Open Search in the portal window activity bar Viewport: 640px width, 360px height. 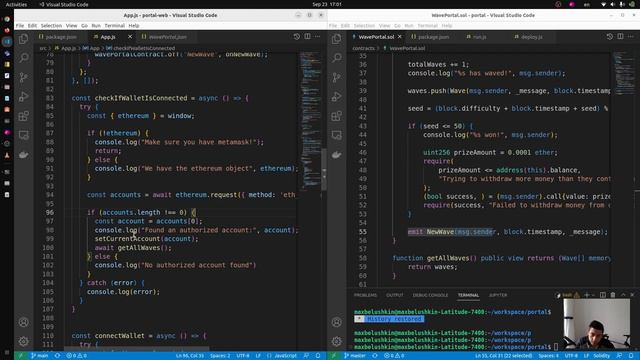[x=337, y=58]
